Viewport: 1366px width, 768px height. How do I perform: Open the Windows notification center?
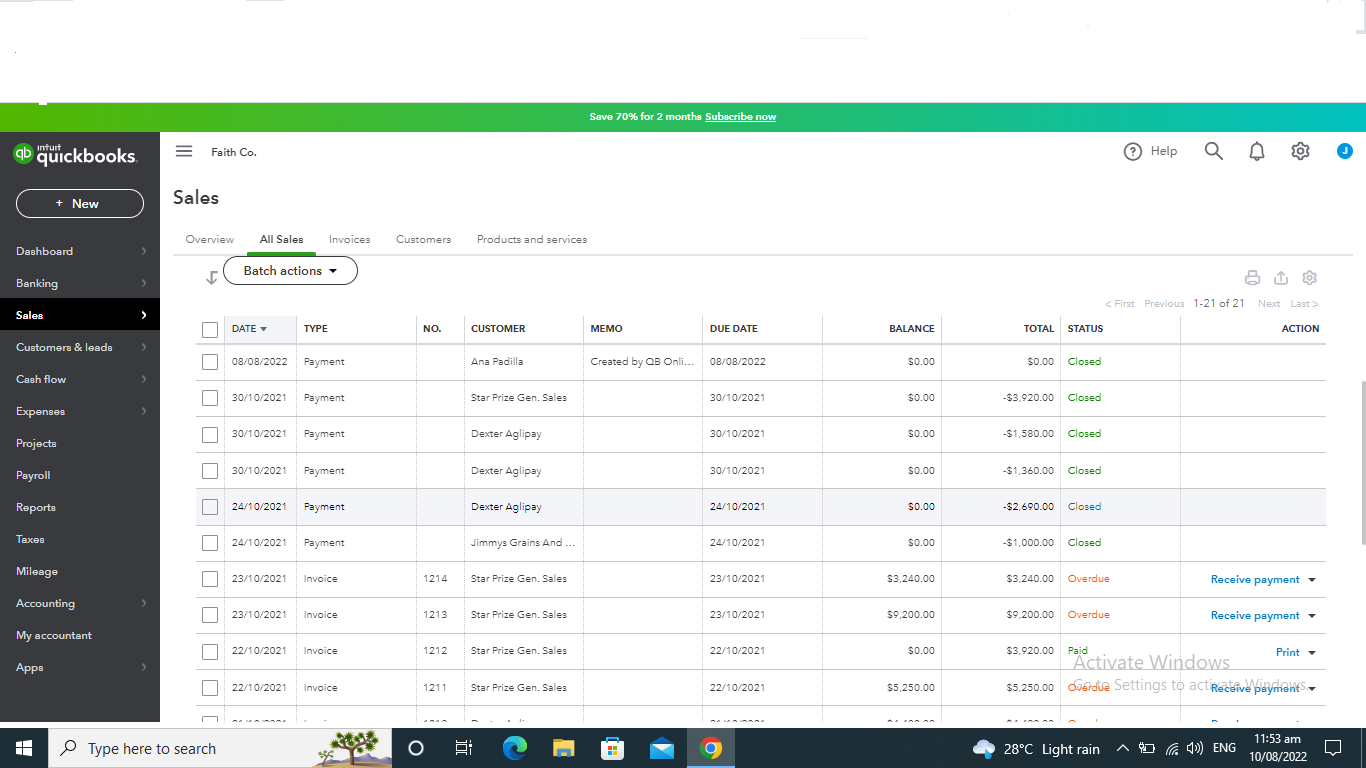(x=1332, y=748)
